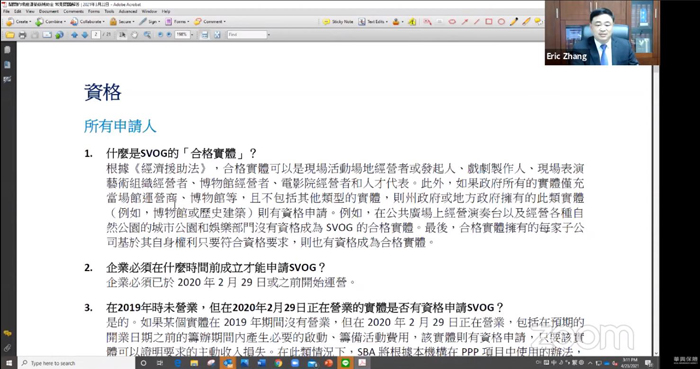This screenshot has width=700, height=369.
Task: Expand the Text Edits dropdown
Action: click(373, 21)
